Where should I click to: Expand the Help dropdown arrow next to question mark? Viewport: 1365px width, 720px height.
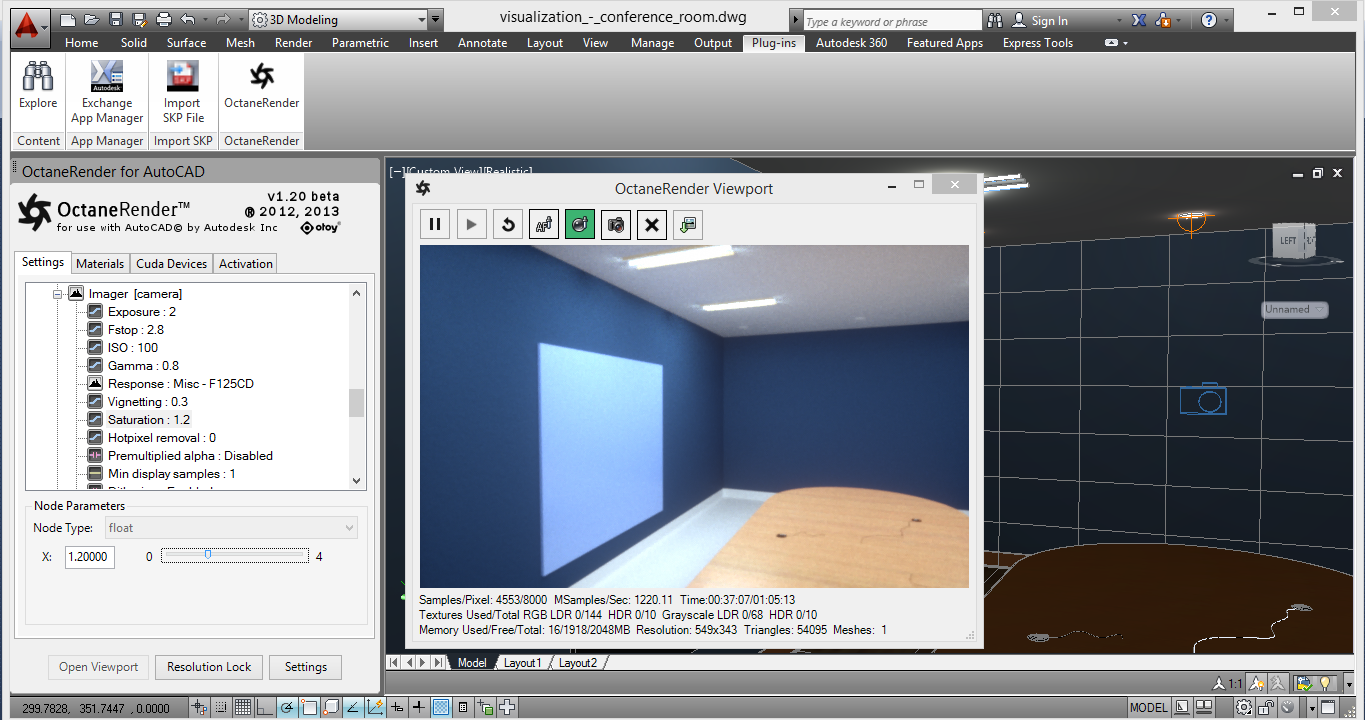point(1228,20)
